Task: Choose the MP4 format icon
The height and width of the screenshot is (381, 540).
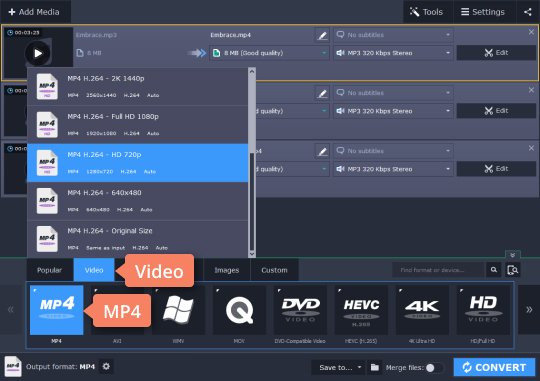Action: [x=56, y=310]
